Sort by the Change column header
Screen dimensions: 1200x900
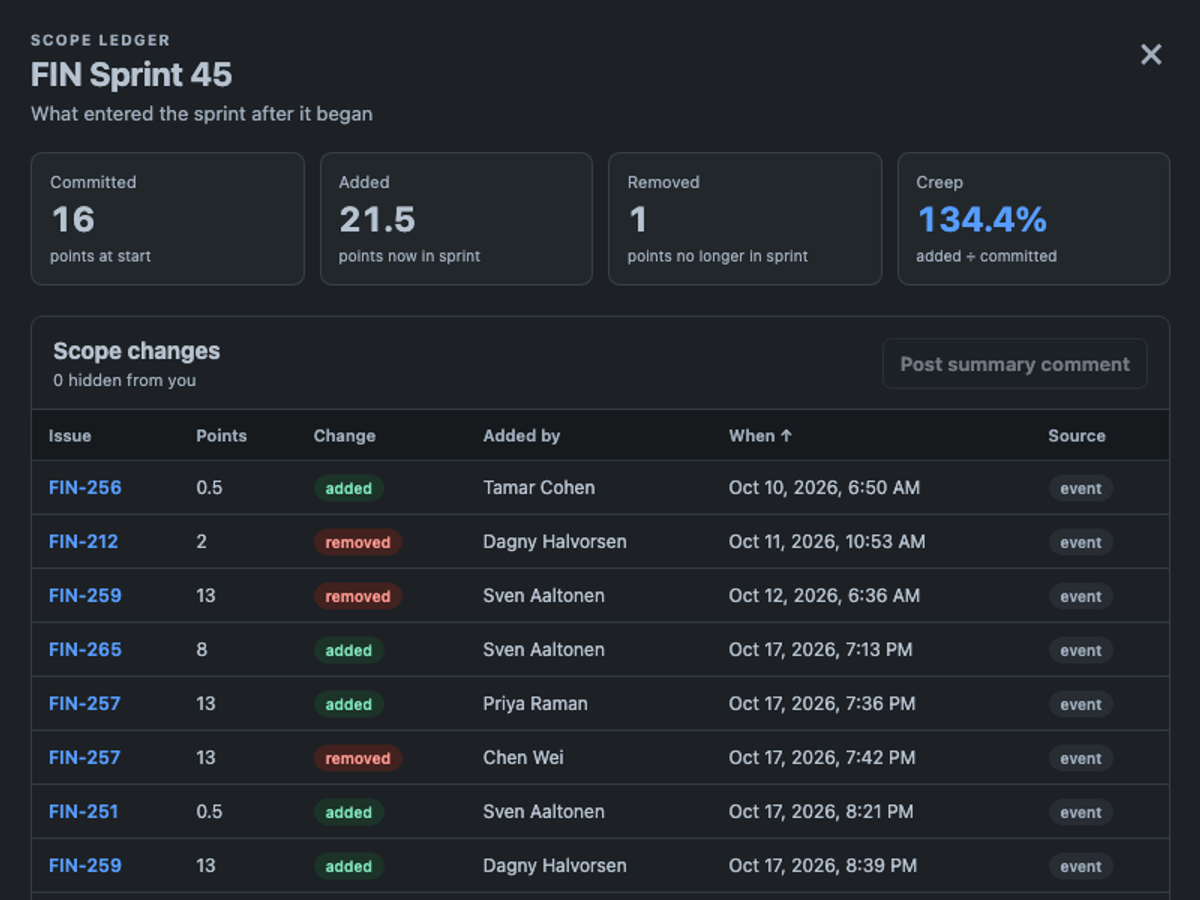[344, 436]
